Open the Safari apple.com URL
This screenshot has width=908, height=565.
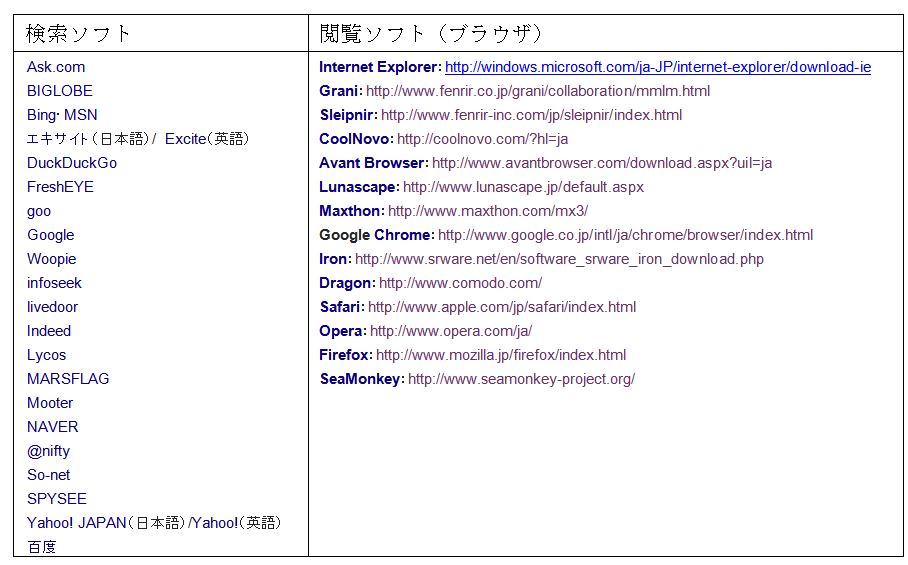[x=502, y=307]
